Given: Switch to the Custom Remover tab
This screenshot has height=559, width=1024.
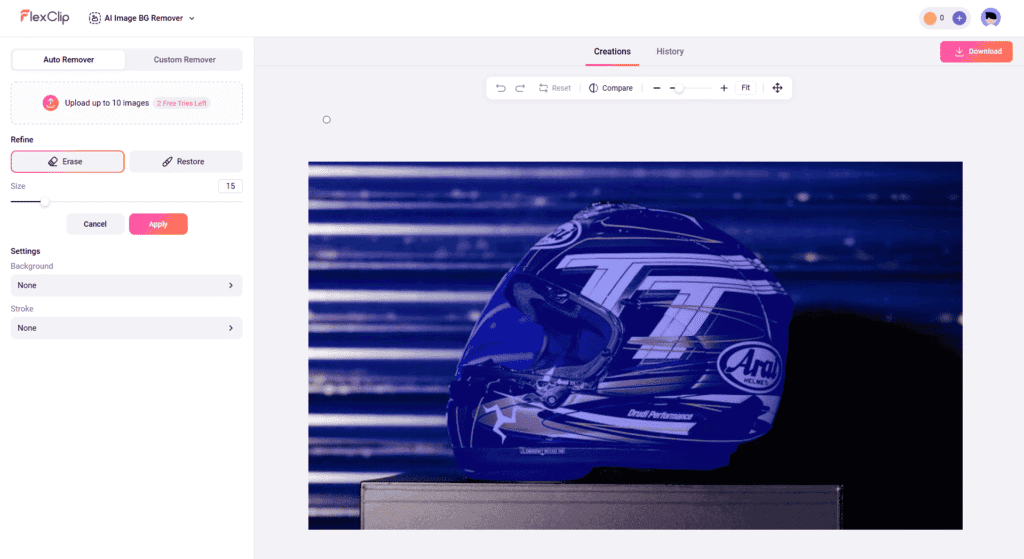Looking at the screenshot, I should click(184, 60).
